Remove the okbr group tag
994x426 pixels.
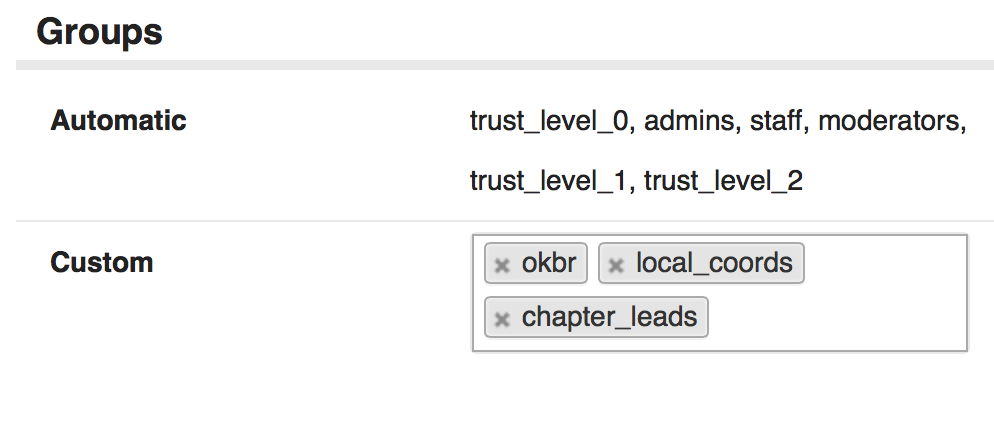coord(502,265)
